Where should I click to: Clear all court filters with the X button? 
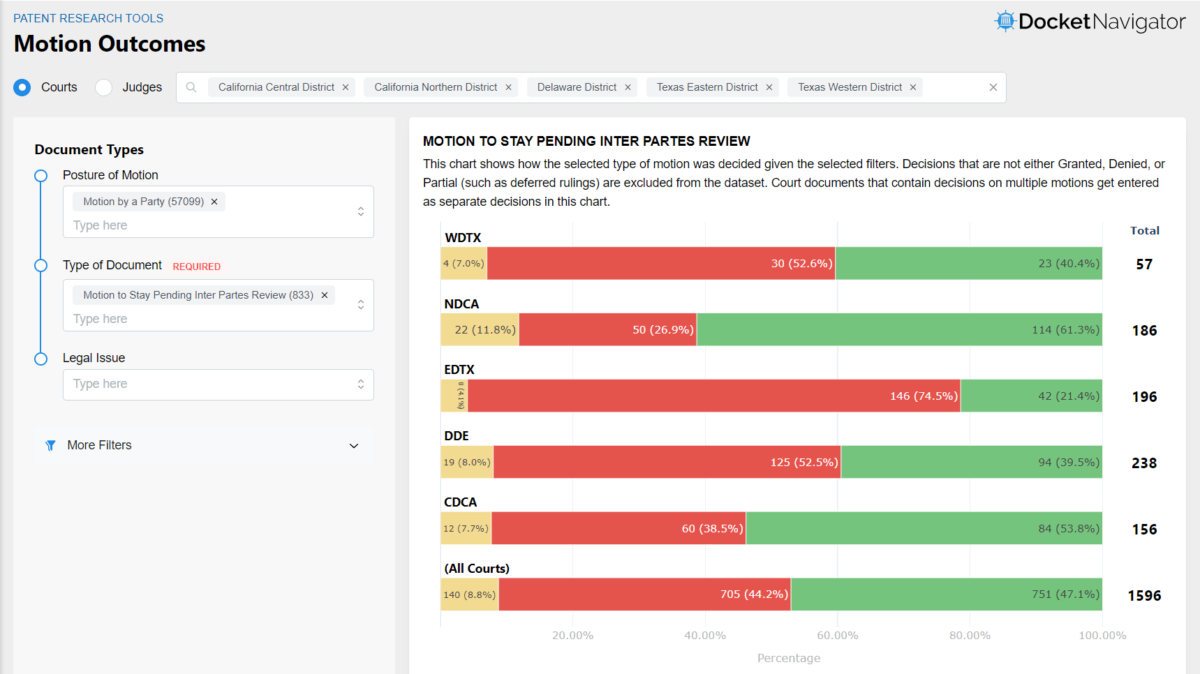pyautogui.click(x=993, y=87)
